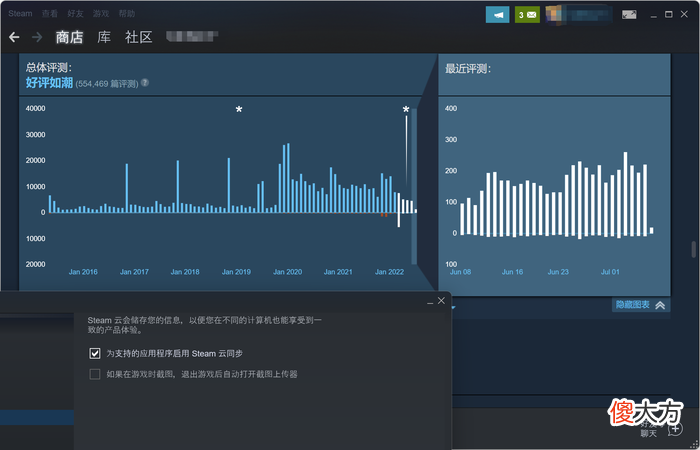Go back with the left arrow
Screen dimensions: 700x450
coord(14,37)
